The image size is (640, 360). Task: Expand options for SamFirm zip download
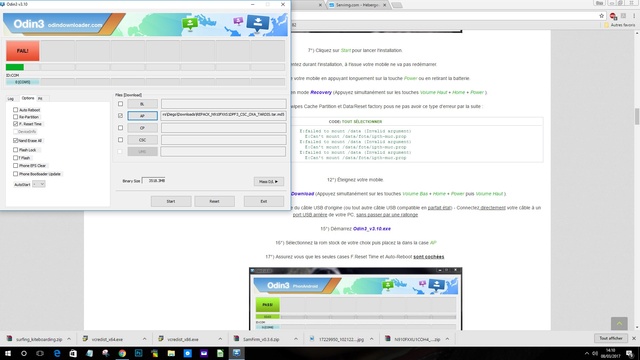296,339
